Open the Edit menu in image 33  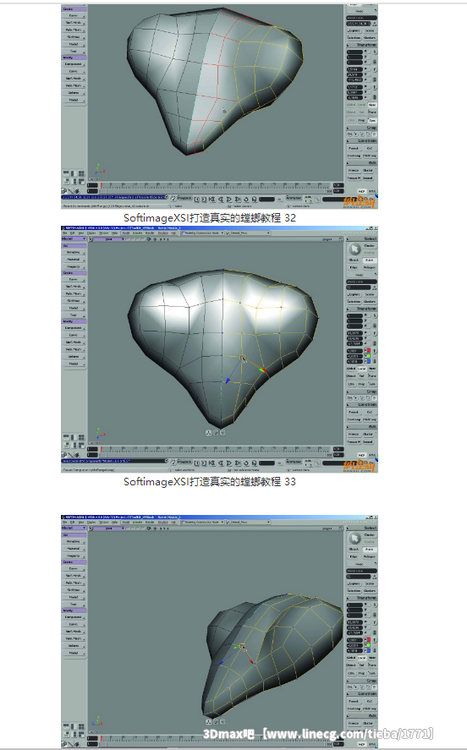click(72, 232)
